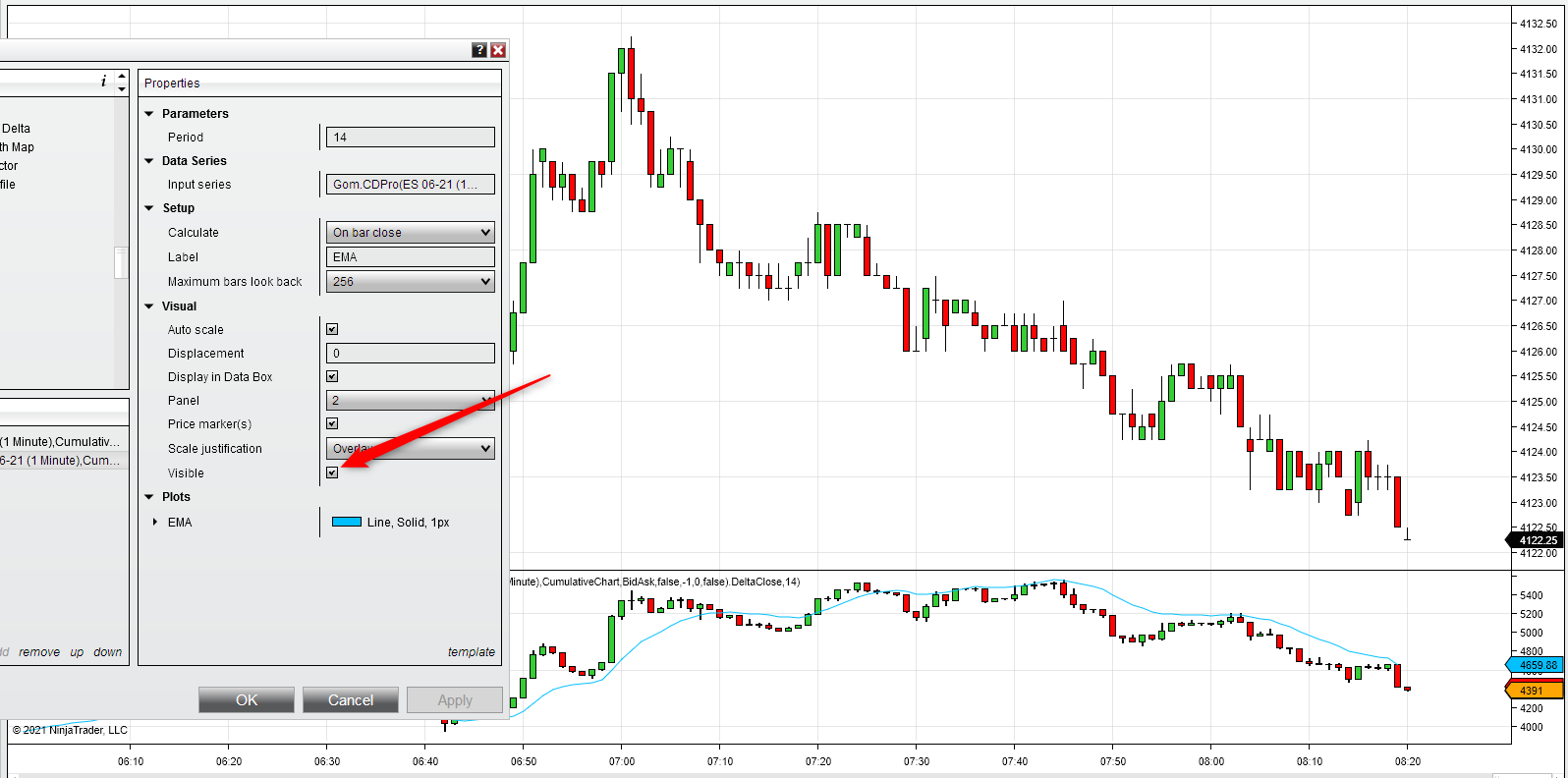Collapse the Plots section

(x=149, y=497)
